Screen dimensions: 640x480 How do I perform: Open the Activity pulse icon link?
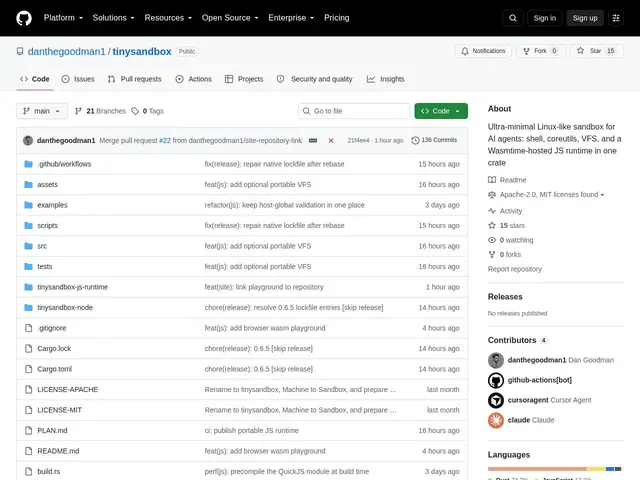(492, 211)
